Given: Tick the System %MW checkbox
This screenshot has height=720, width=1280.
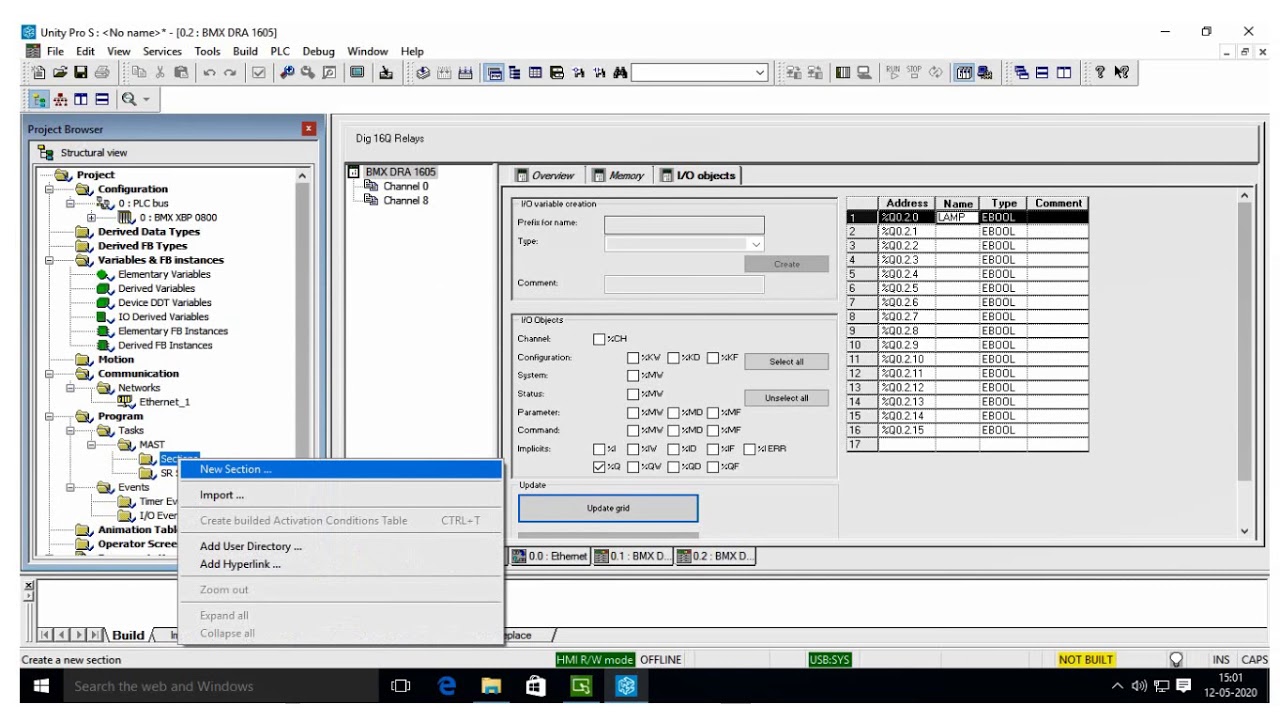Looking at the screenshot, I should pyautogui.click(x=633, y=376).
